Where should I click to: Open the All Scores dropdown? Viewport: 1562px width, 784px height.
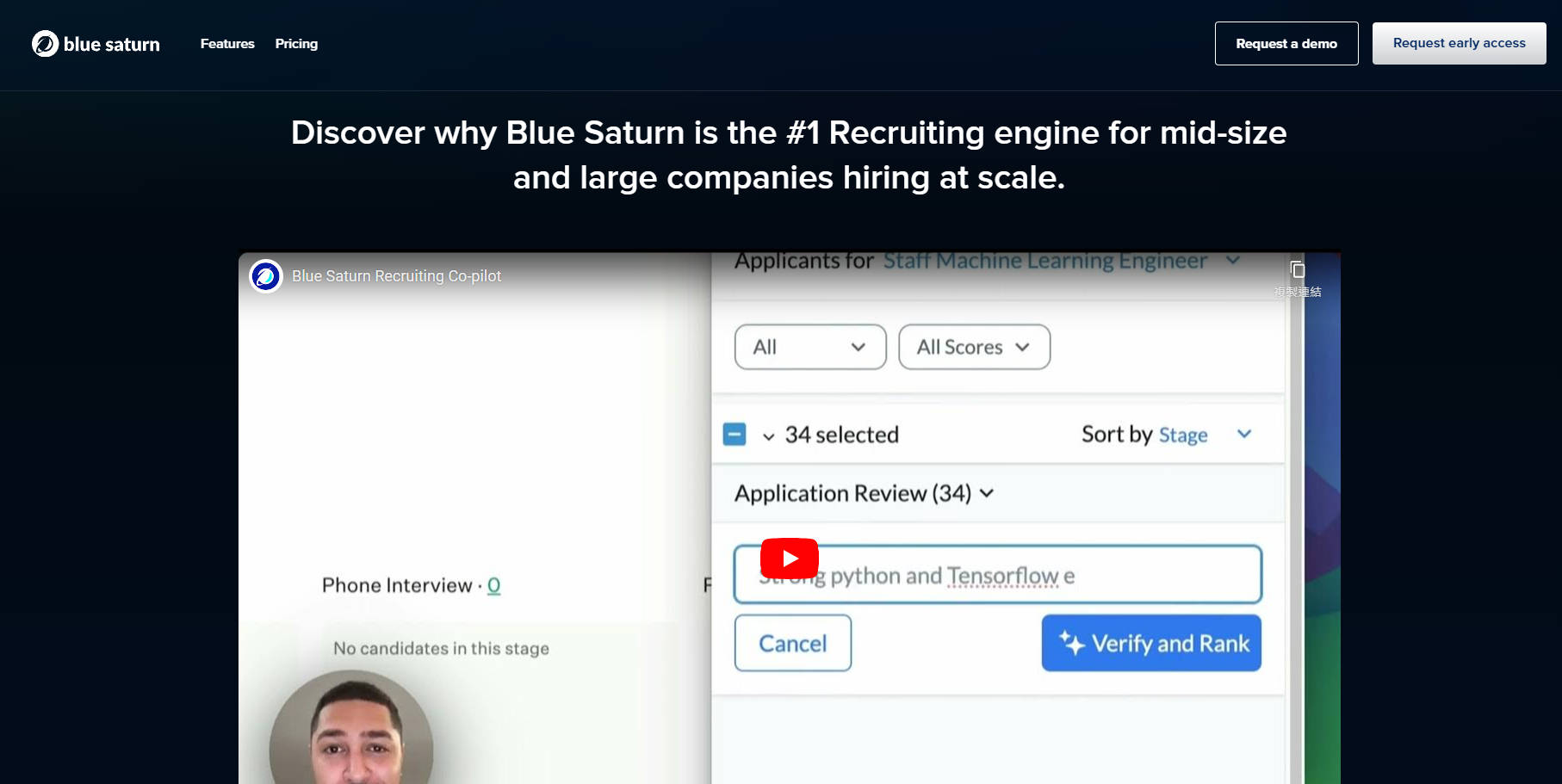click(973, 347)
